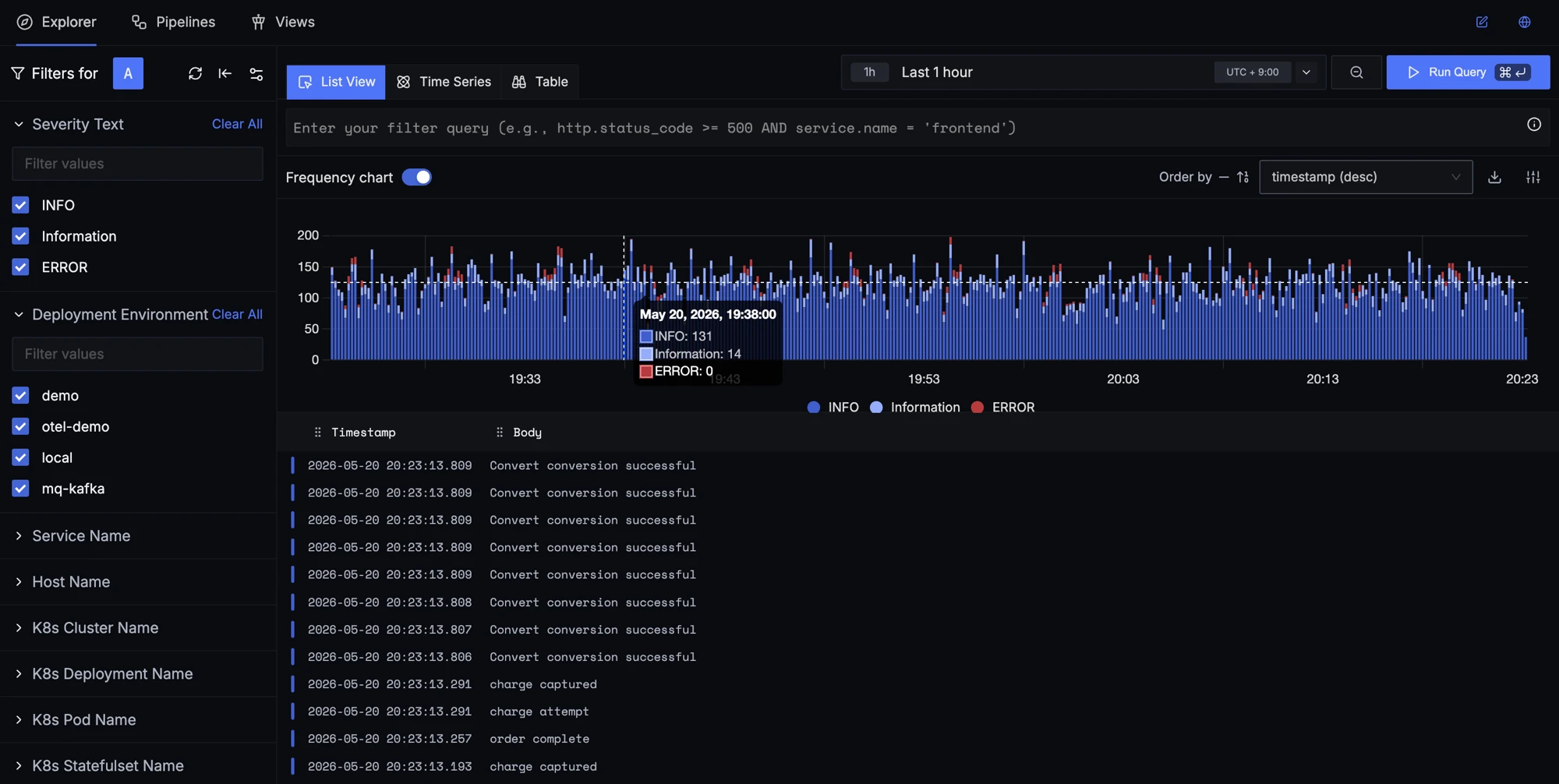The width and height of the screenshot is (1559, 784).
Task: Sort by the Timestamp column header
Action: (x=363, y=433)
